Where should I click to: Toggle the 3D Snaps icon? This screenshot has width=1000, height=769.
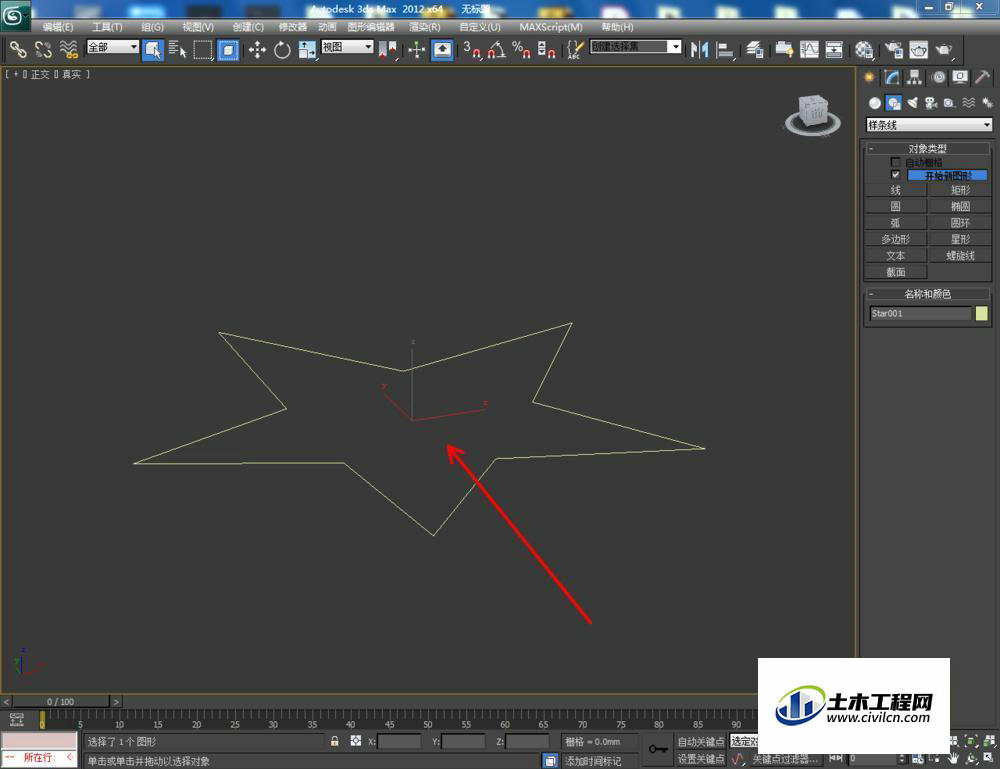click(472, 50)
